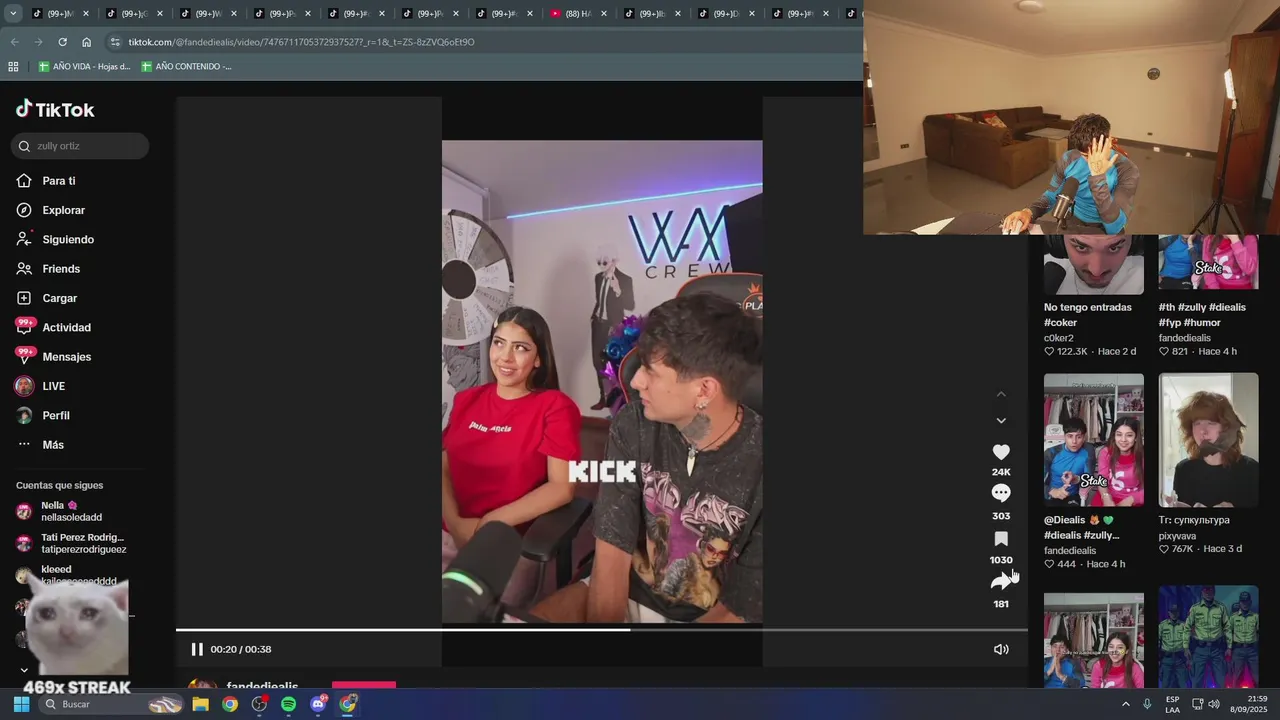Screen dimensions: 1280x720
Task: Open 'Tr: сункультура' pixyvava video thumbnail
Action: coord(1208,440)
